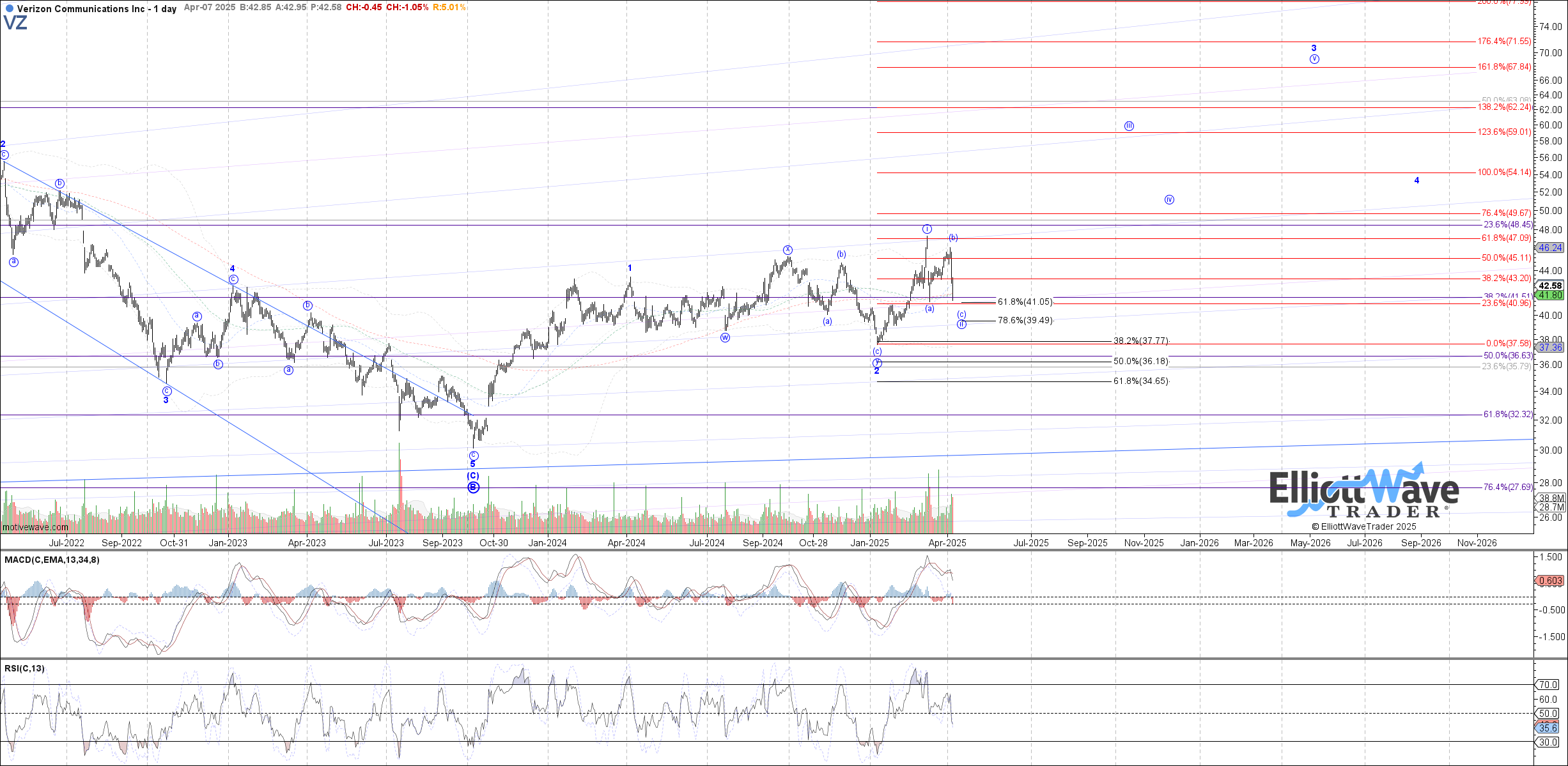Click the 100.0%(54.14) extension label
Image resolution: width=1568 pixels, height=766 pixels.
[x=1503, y=172]
